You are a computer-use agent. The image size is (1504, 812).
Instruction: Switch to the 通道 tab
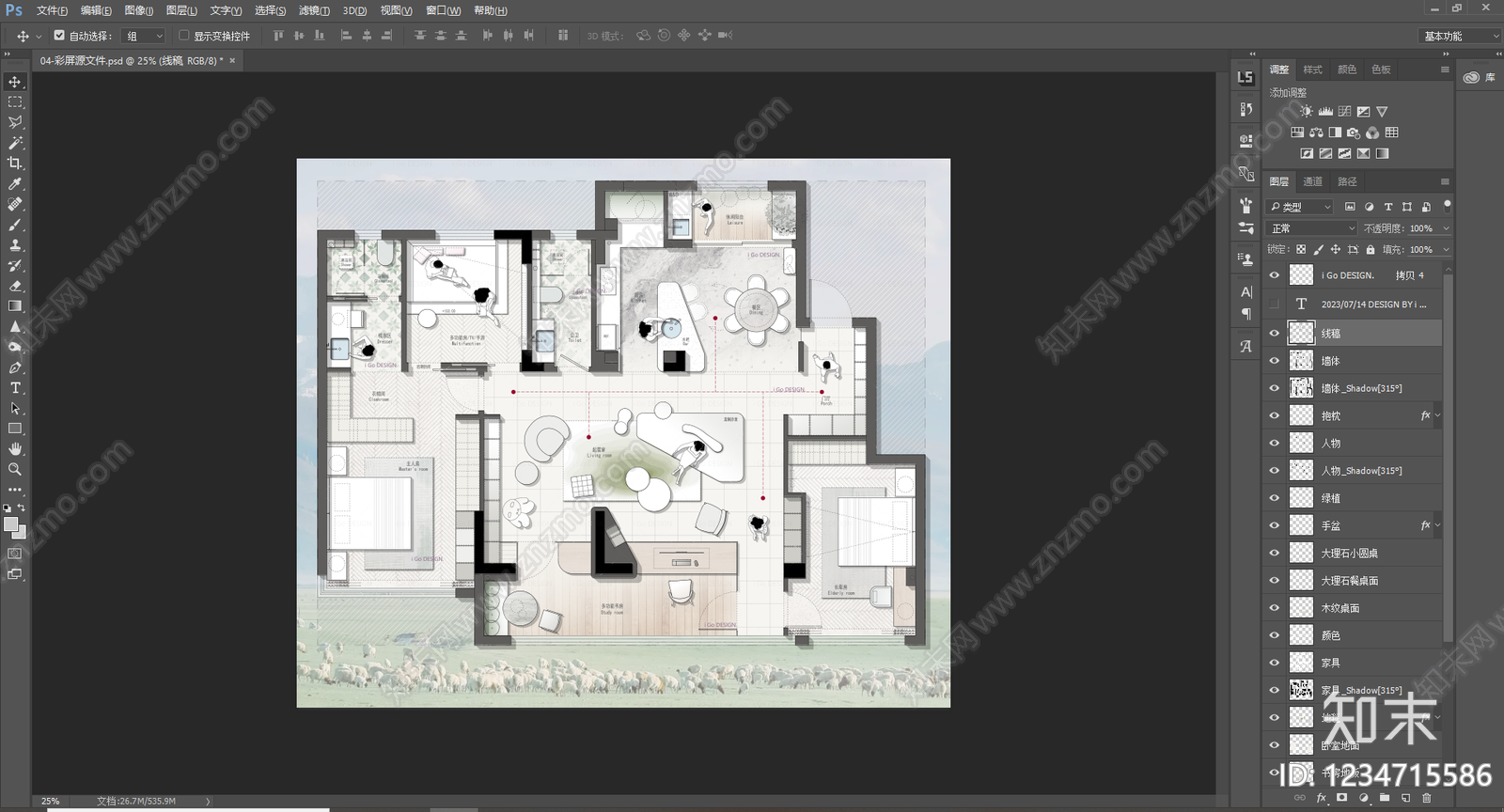tap(1312, 181)
